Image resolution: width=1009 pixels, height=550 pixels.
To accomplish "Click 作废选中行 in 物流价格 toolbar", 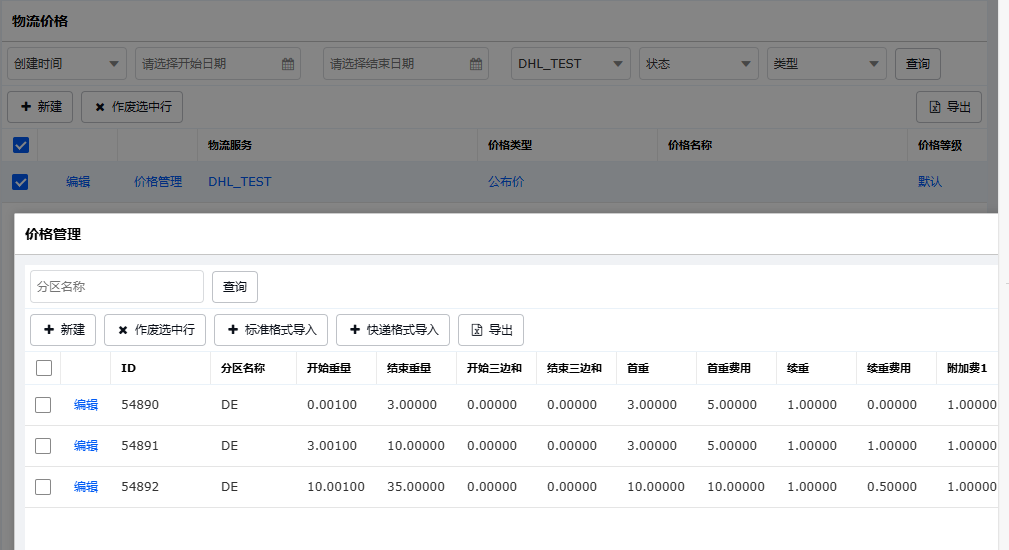I will [132, 107].
